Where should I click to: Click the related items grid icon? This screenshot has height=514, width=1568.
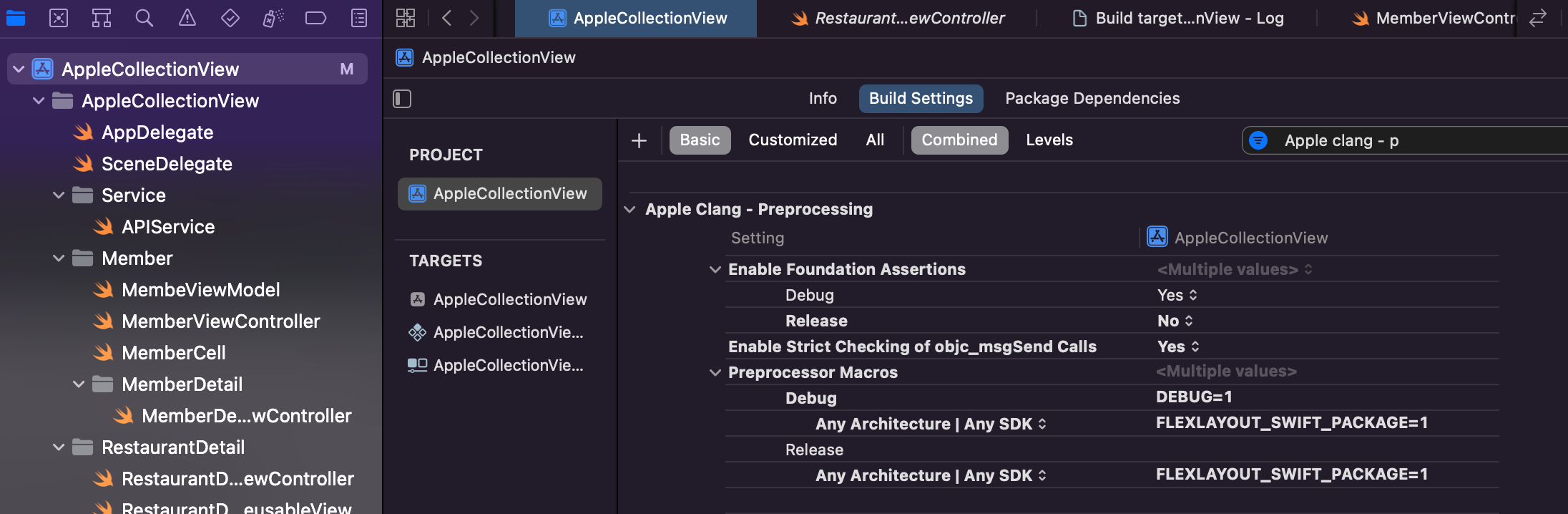click(406, 18)
